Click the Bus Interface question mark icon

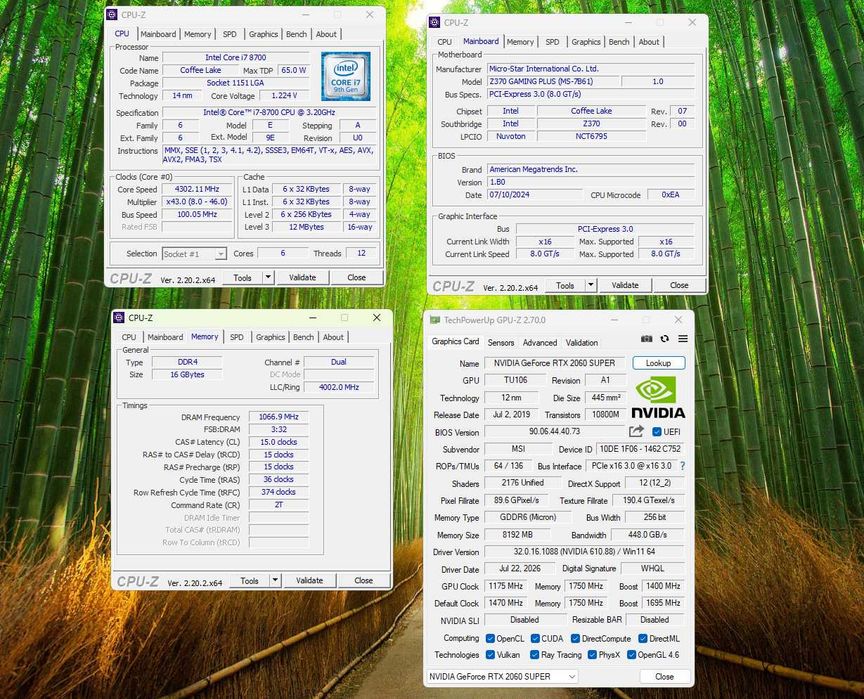(x=683, y=466)
